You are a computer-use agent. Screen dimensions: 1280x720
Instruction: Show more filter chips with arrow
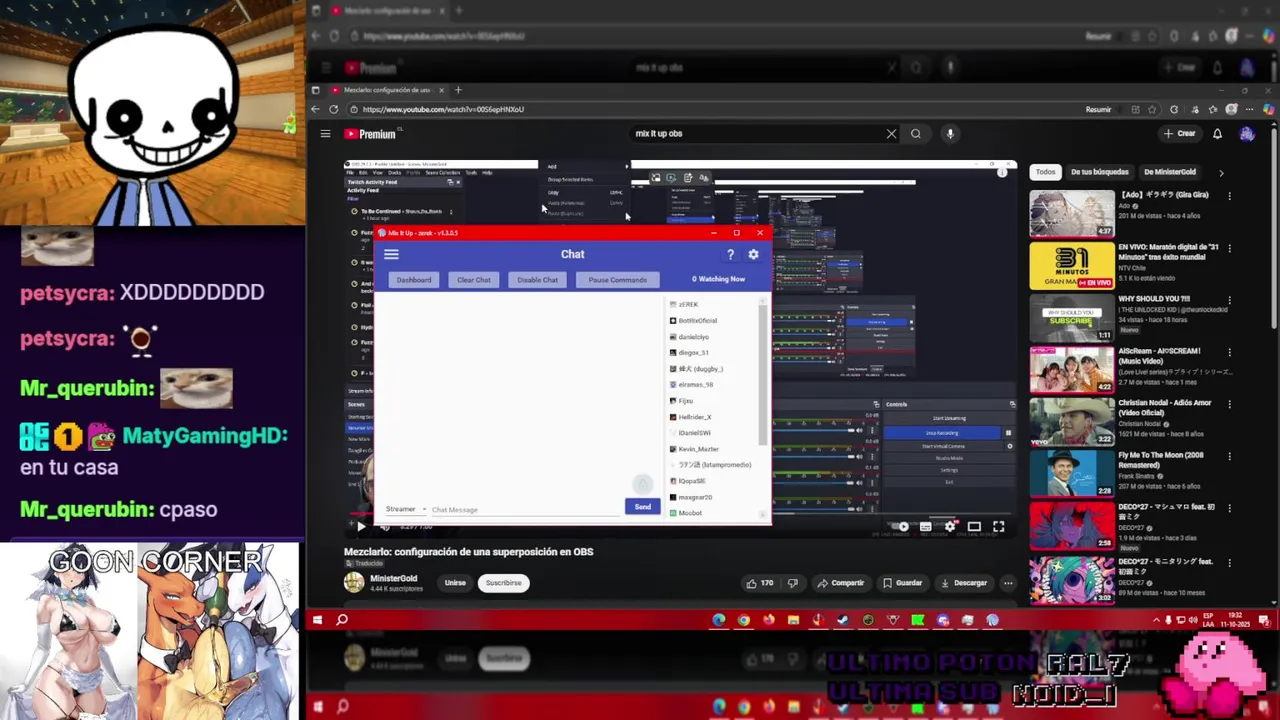(1220, 172)
